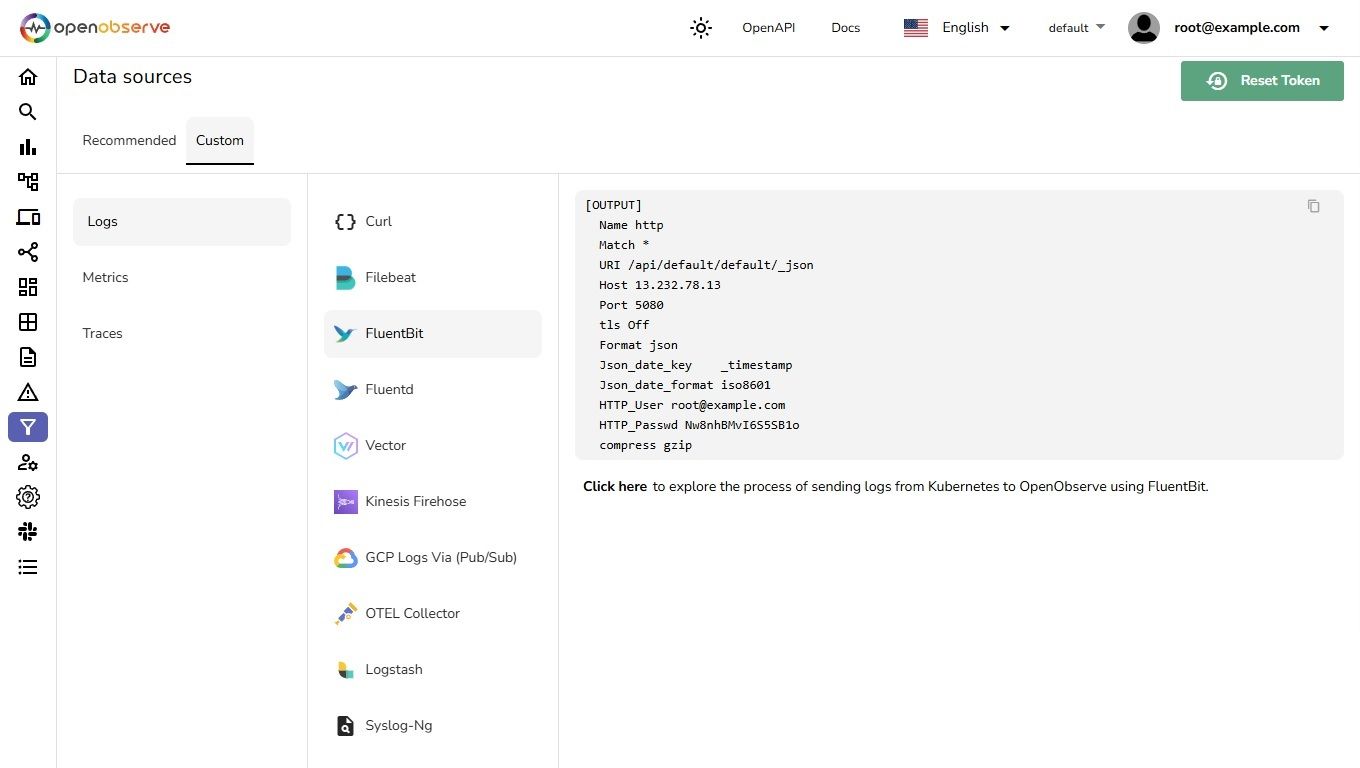This screenshot has height=768, width=1360.
Task: Open the IAM user settings icon
Action: (28, 462)
